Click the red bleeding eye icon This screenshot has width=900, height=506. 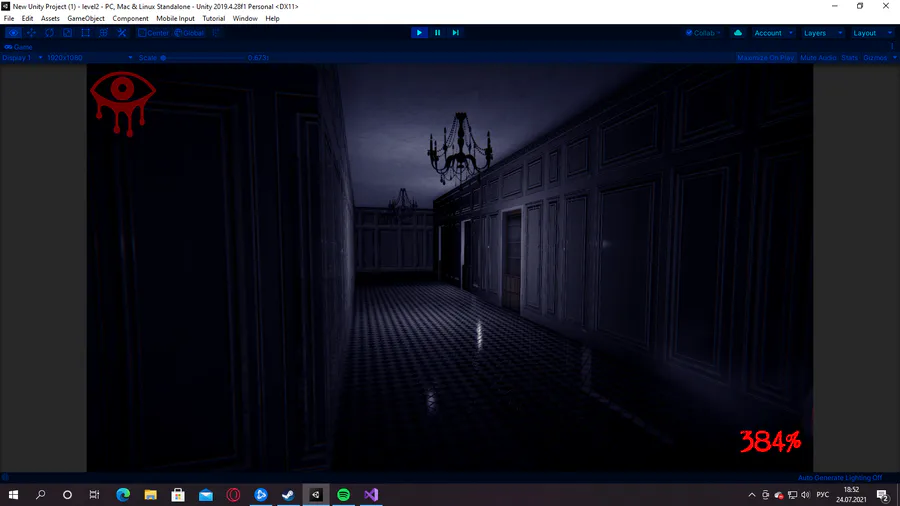(122, 103)
